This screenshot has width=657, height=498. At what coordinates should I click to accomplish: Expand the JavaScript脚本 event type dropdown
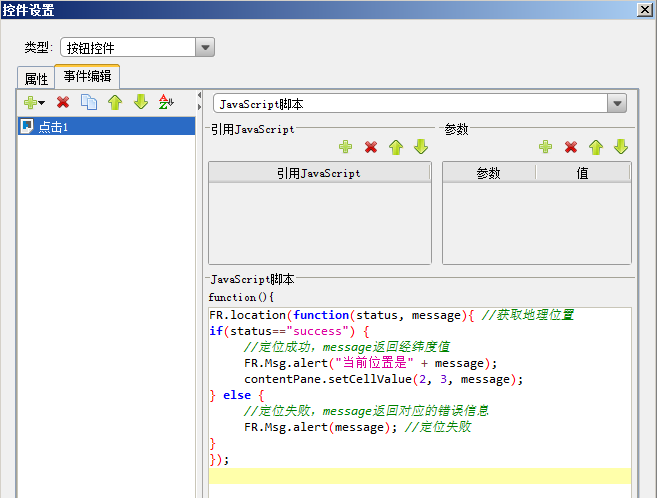tap(617, 103)
